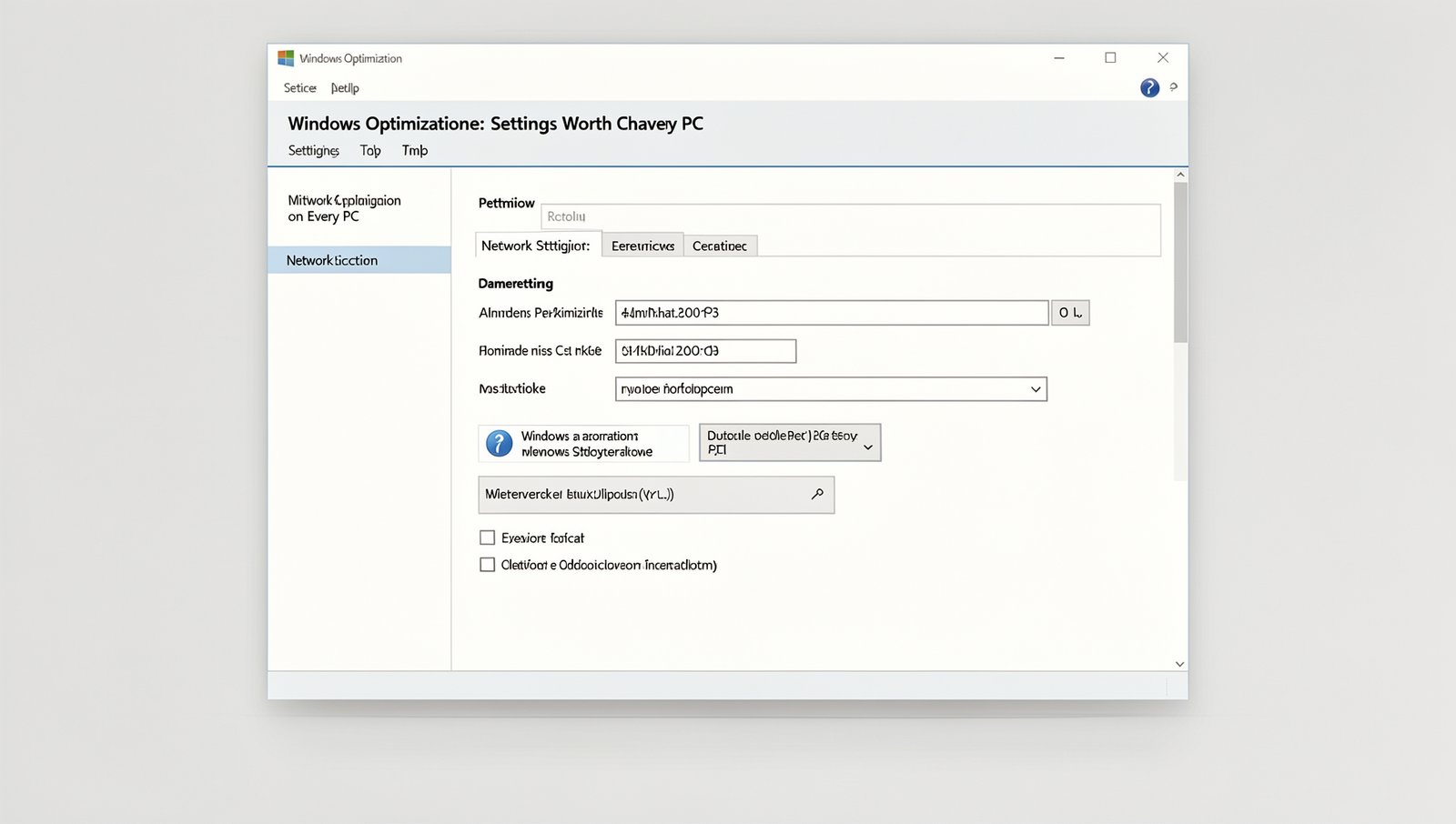
Task: Click the scroll up arrow
Action: pyautogui.click(x=1180, y=175)
